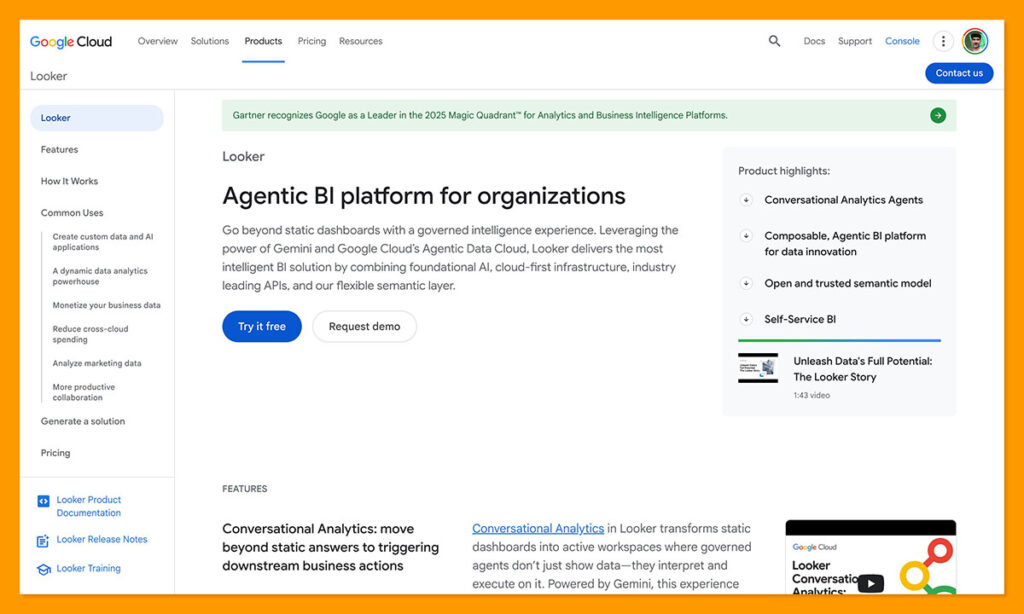Open the three-dot more options menu
This screenshot has width=1024, height=614.
tap(942, 41)
